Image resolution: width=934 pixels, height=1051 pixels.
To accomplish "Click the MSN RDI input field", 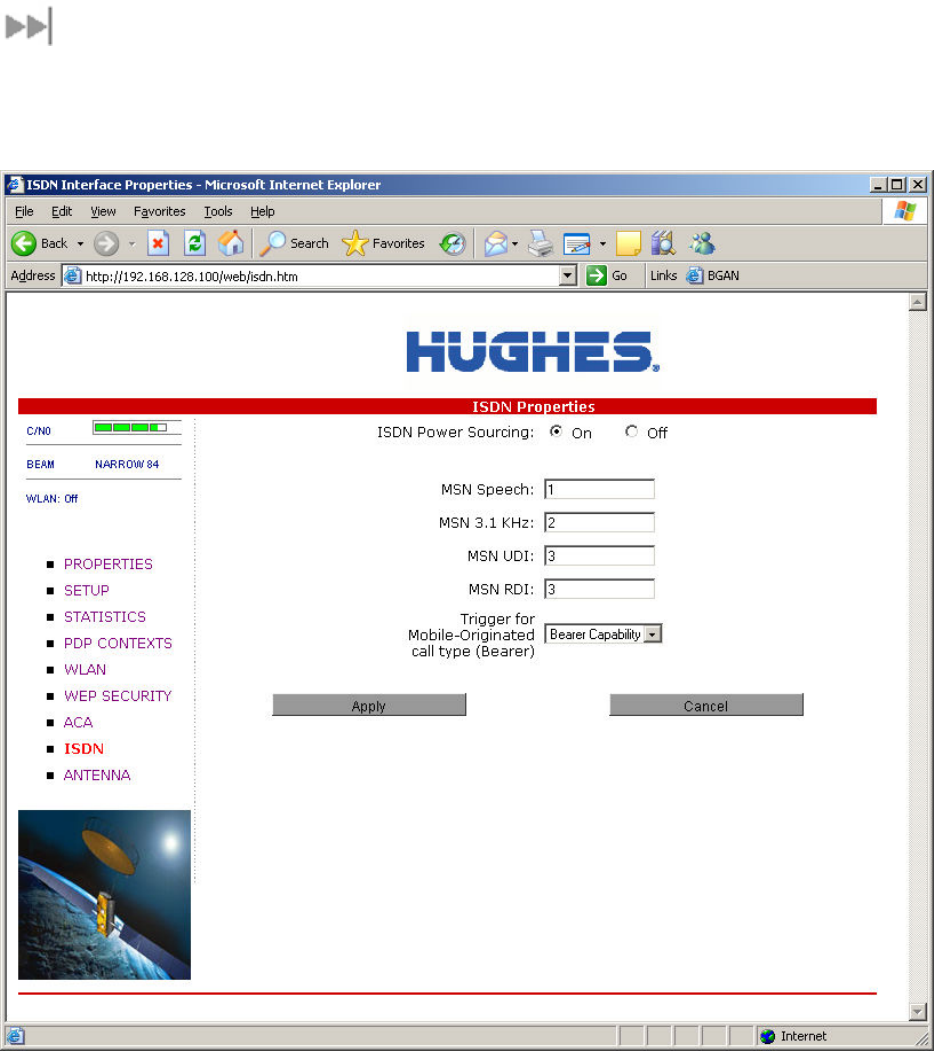I will point(599,589).
